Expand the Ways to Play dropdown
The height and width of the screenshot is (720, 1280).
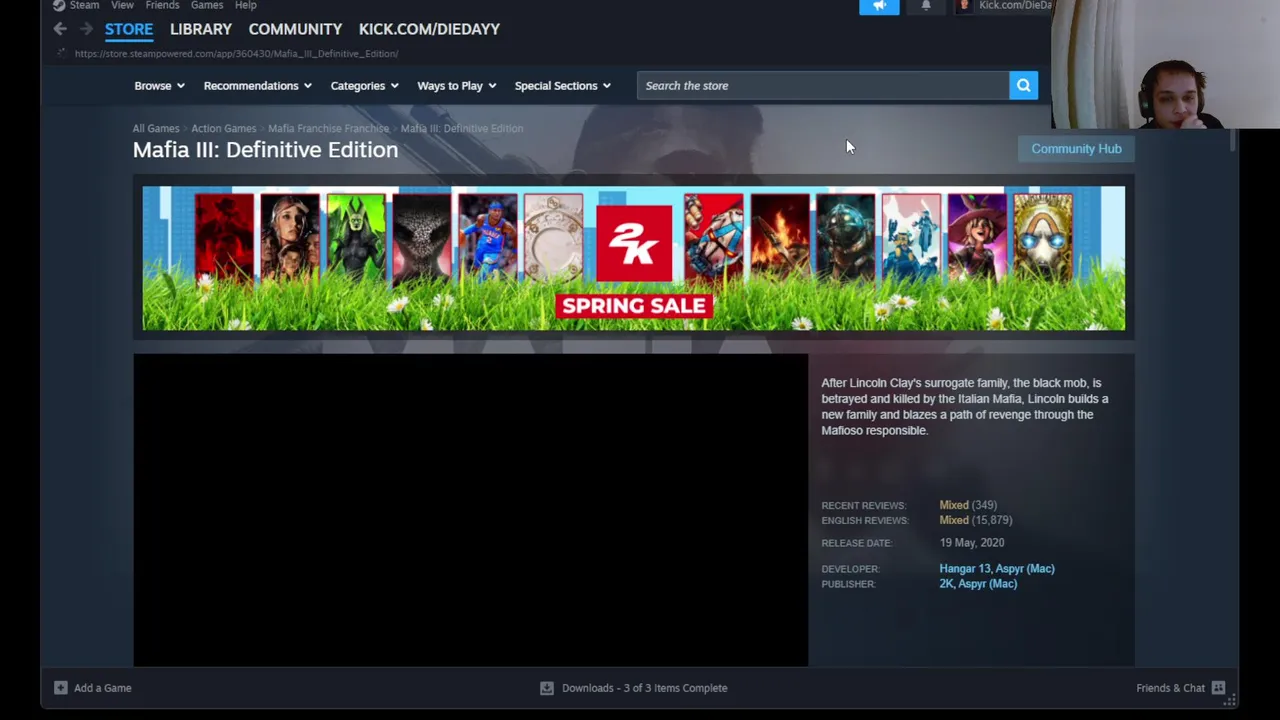point(456,86)
